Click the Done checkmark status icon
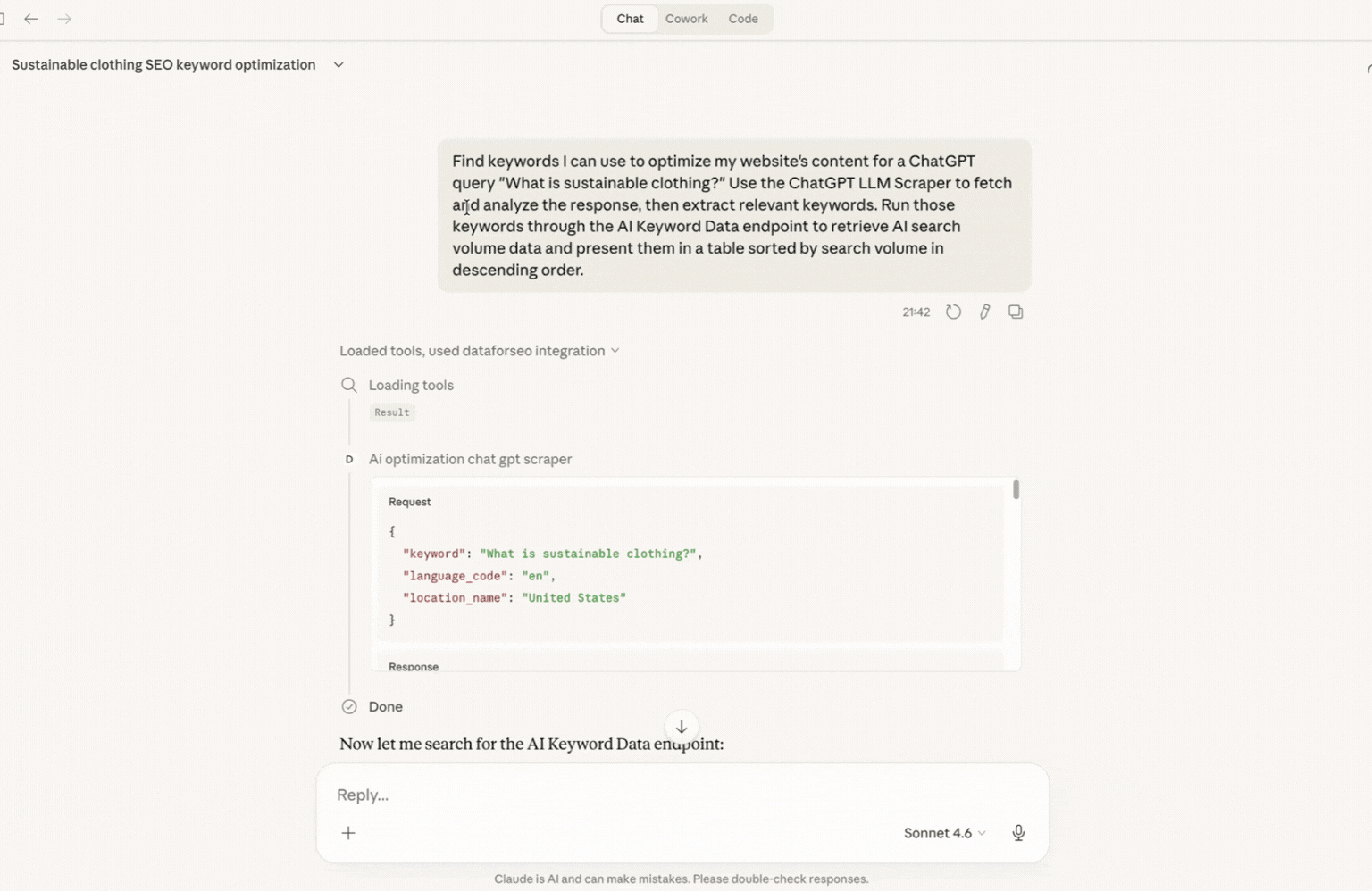 (349, 706)
